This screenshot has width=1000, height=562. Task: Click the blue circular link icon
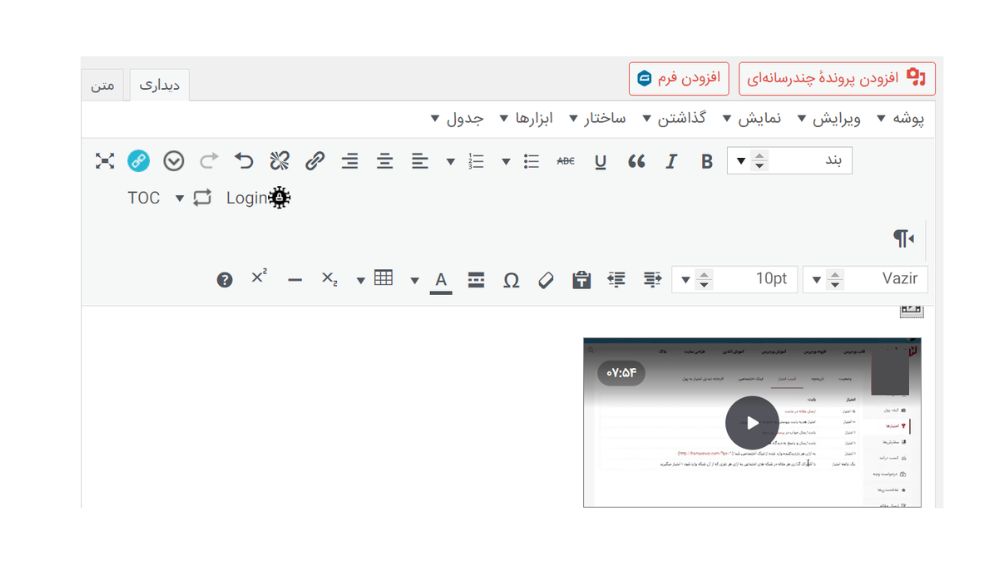[138, 161]
